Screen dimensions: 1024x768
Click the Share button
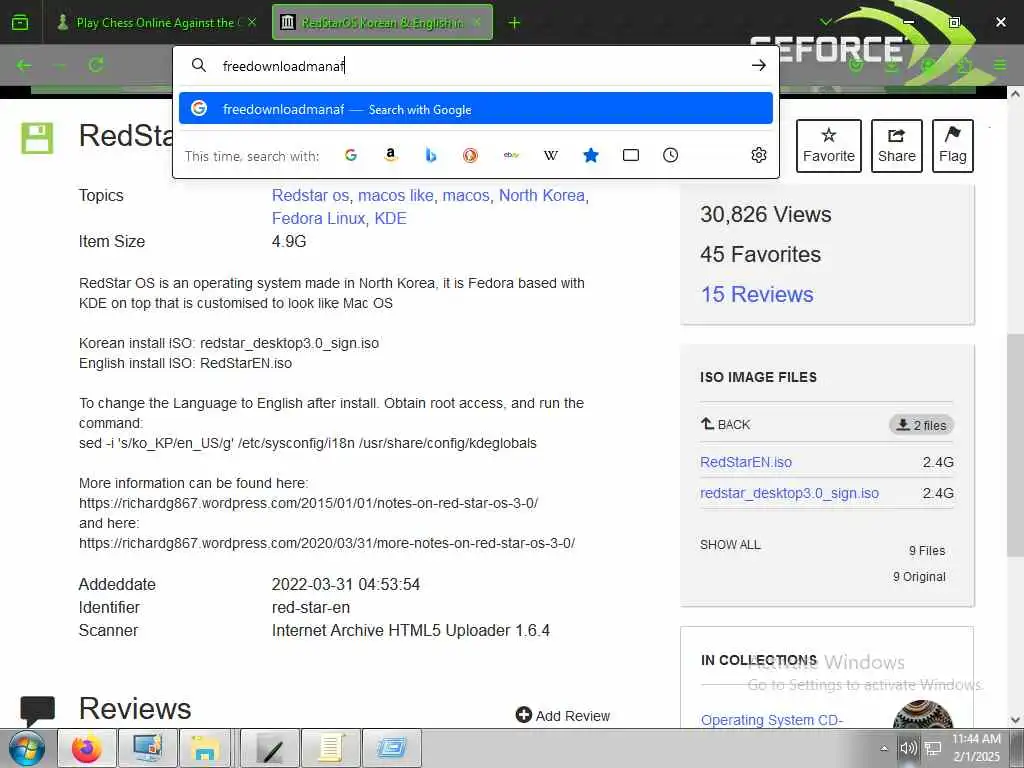896,146
